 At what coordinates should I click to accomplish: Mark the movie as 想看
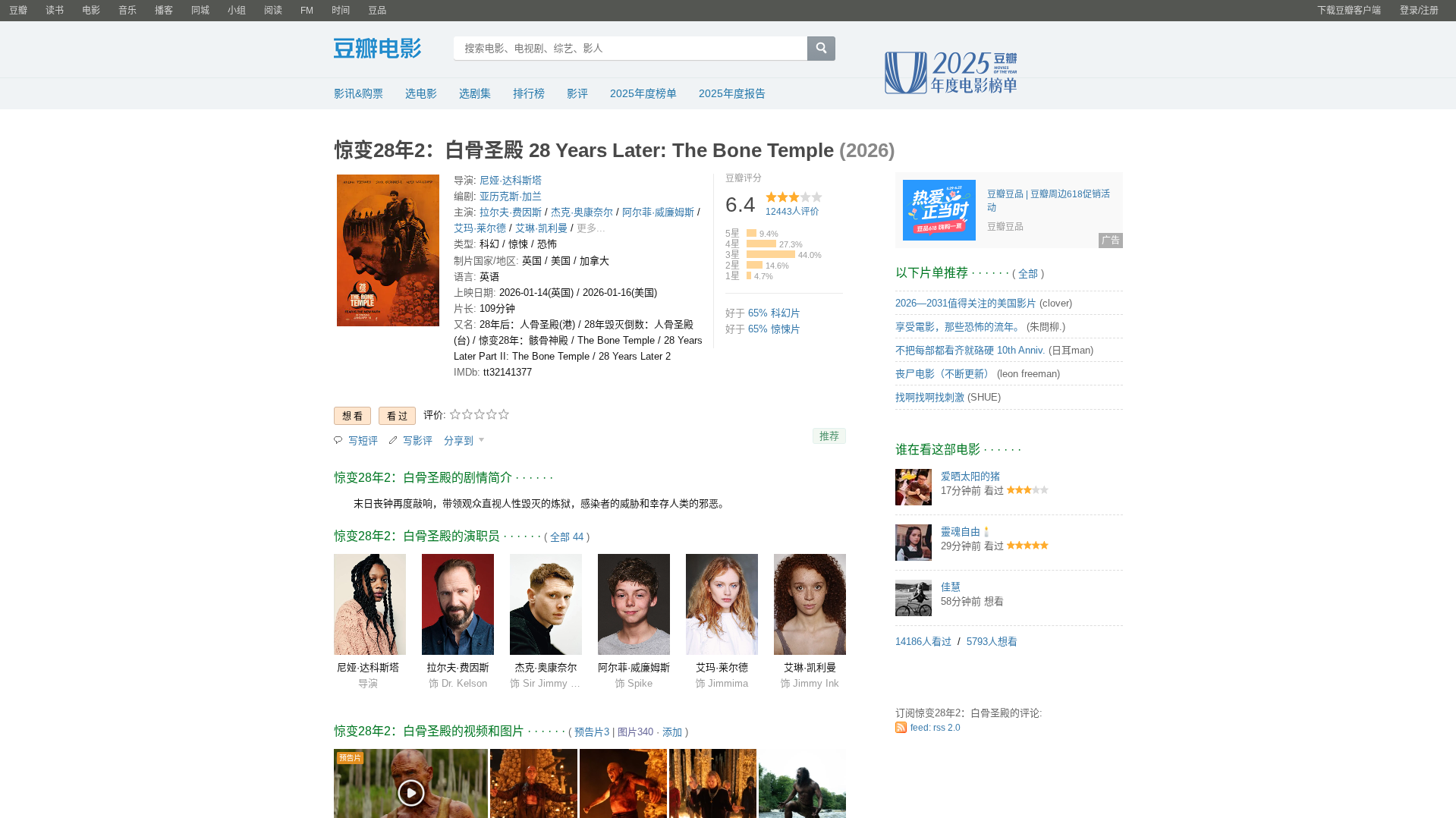352,416
